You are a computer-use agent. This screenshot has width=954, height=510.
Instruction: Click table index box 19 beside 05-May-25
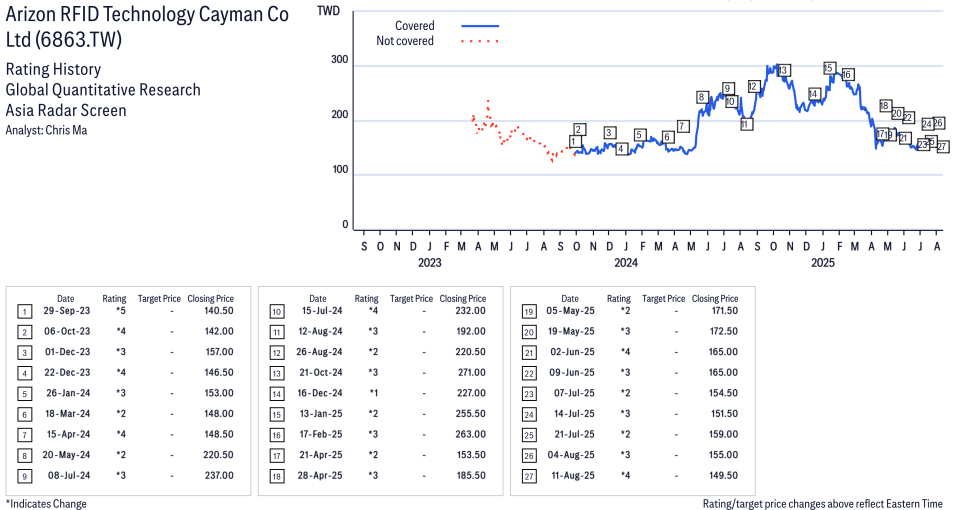529,312
